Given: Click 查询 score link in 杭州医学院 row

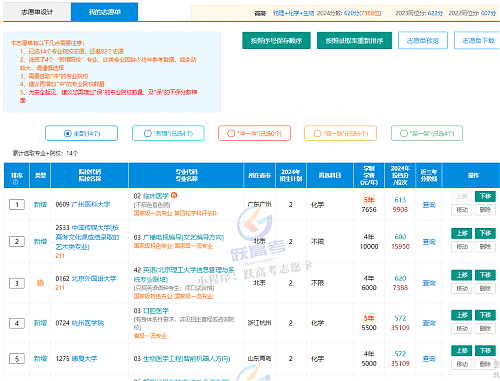Looking at the screenshot, I should 429,323.
